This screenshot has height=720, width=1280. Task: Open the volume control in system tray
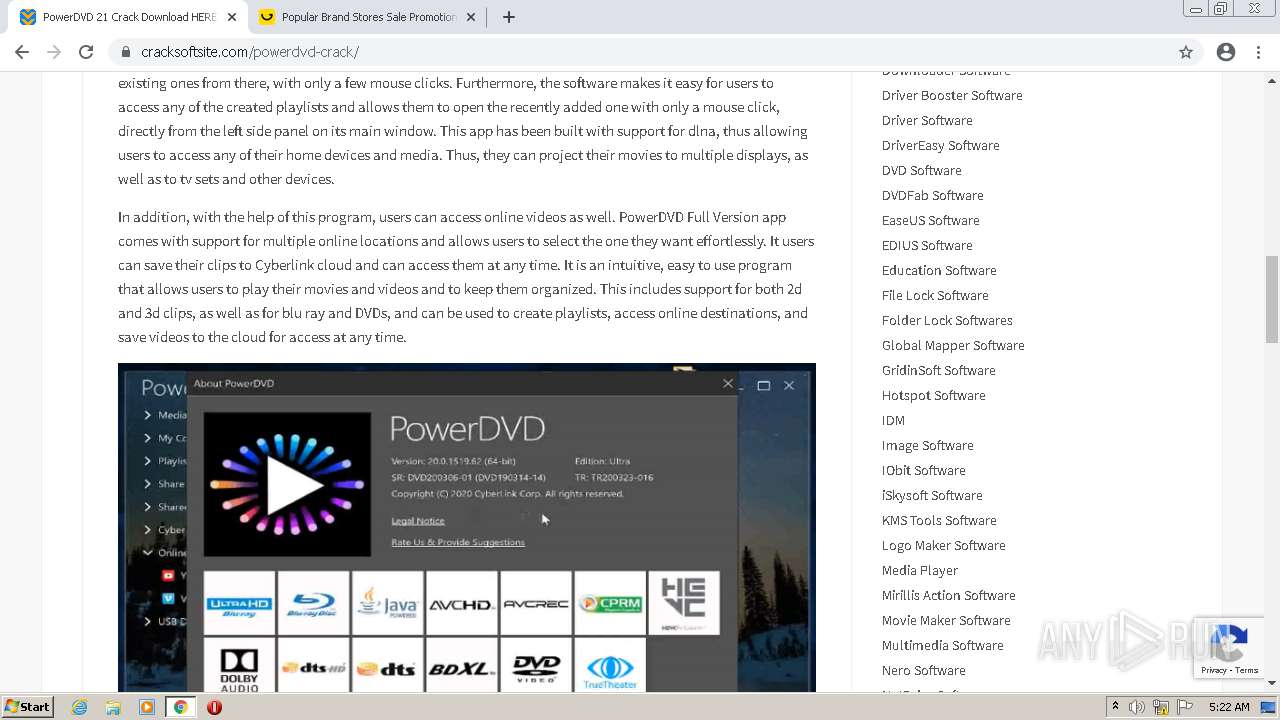tap(1137, 707)
